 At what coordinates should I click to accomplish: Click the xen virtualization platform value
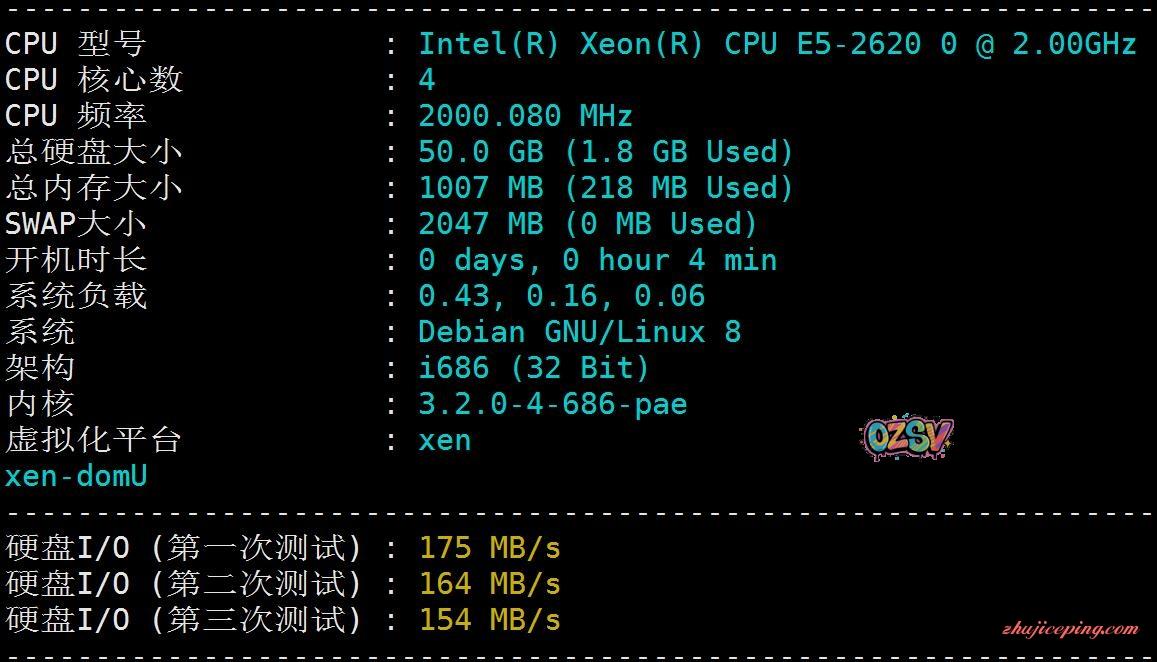pyautogui.click(x=444, y=440)
